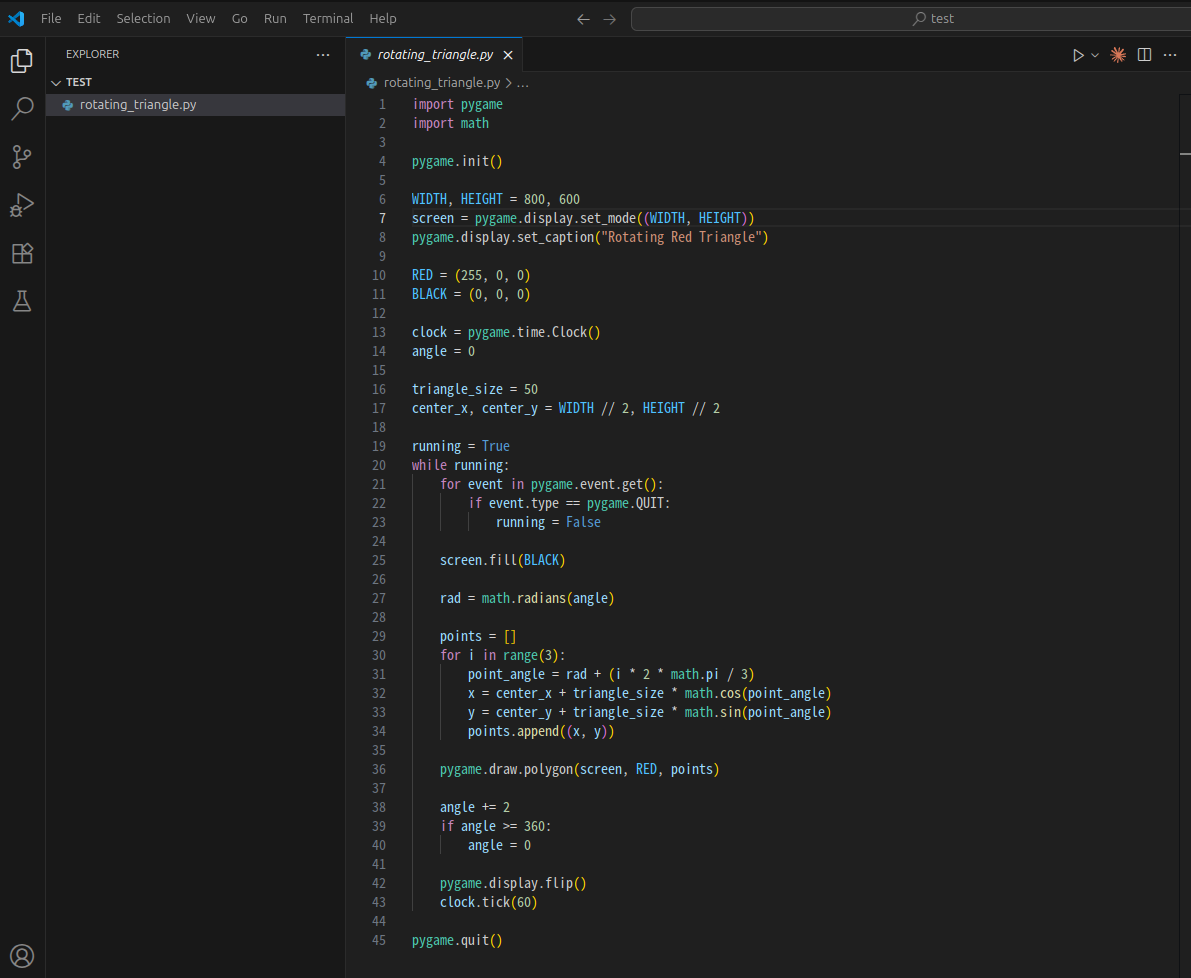1191x978 pixels.
Task: Open editor More Actions ellipsis
Action: click(x=1170, y=55)
